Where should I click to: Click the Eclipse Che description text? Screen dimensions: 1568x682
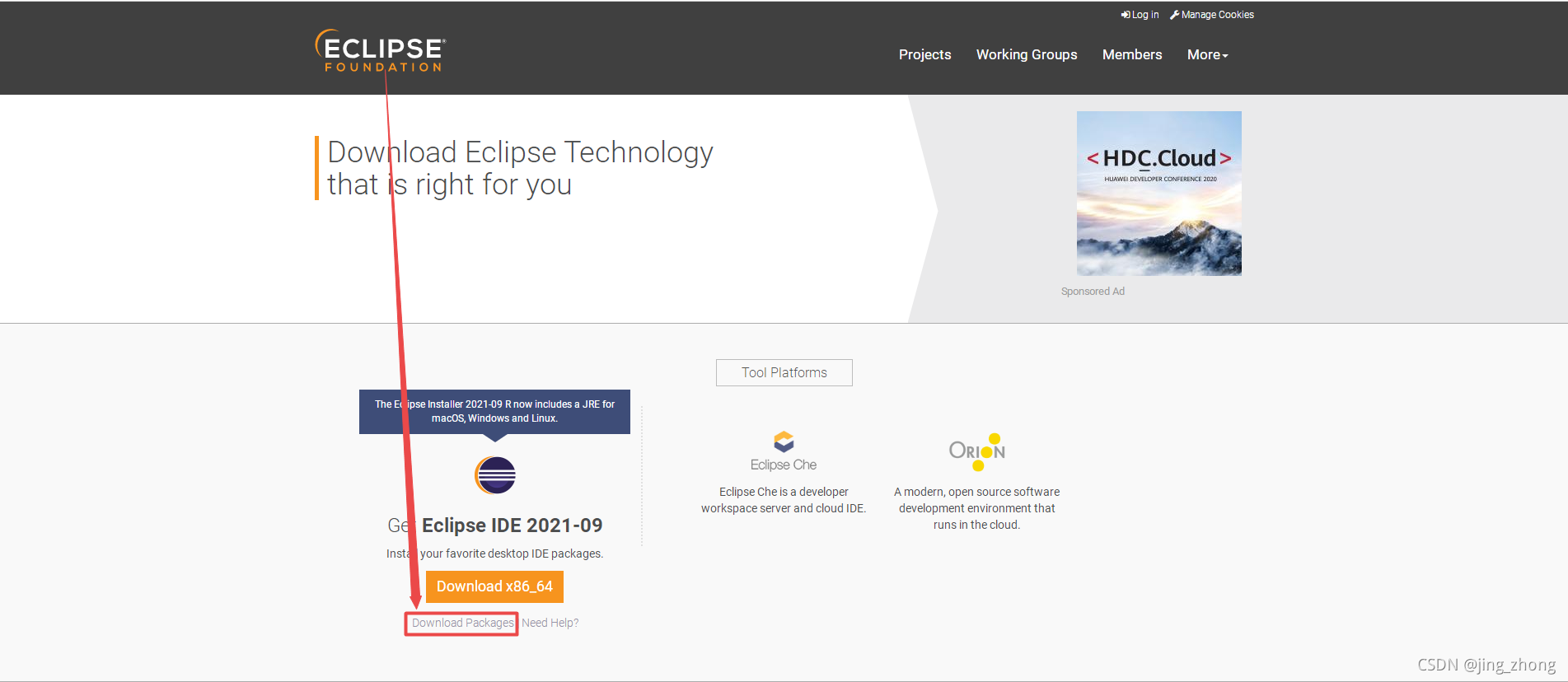click(784, 500)
